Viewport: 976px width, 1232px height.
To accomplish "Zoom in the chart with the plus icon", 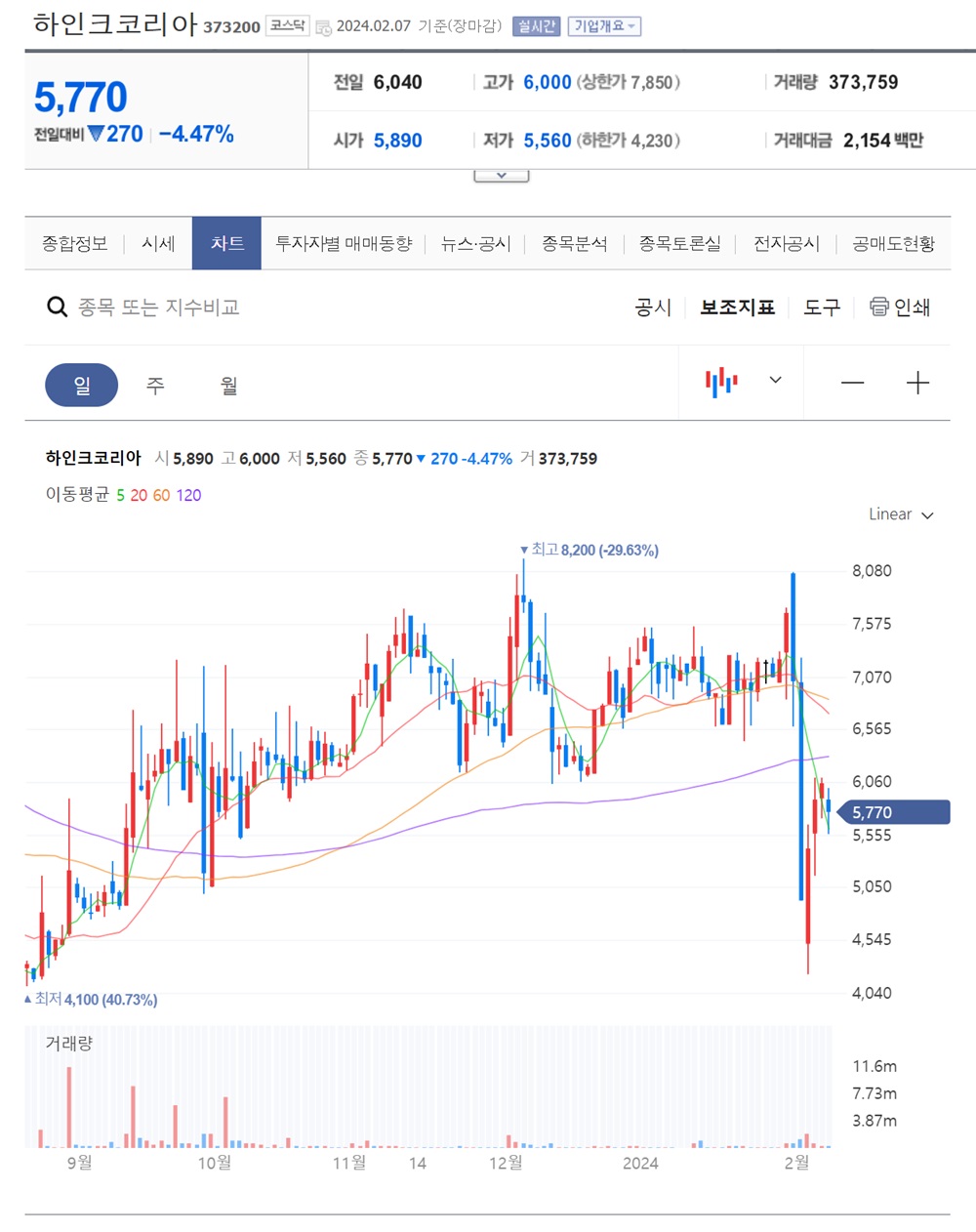I will 917,383.
